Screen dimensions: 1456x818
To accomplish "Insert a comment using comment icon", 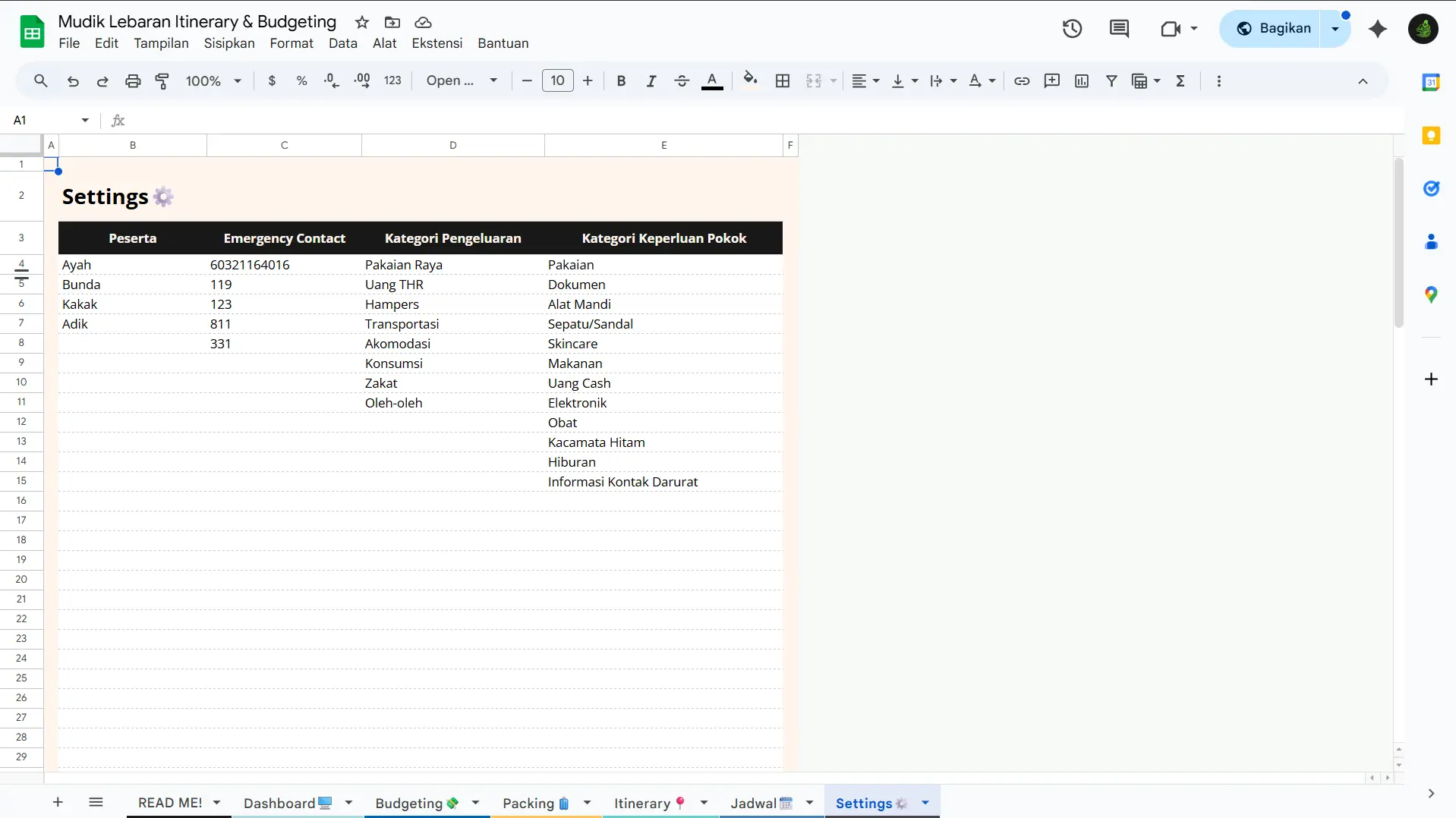I will (1052, 80).
